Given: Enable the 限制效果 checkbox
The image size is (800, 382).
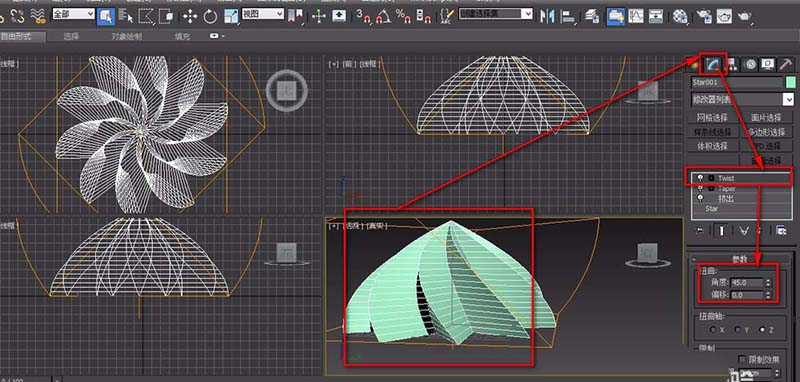Looking at the screenshot, I should point(742,359).
